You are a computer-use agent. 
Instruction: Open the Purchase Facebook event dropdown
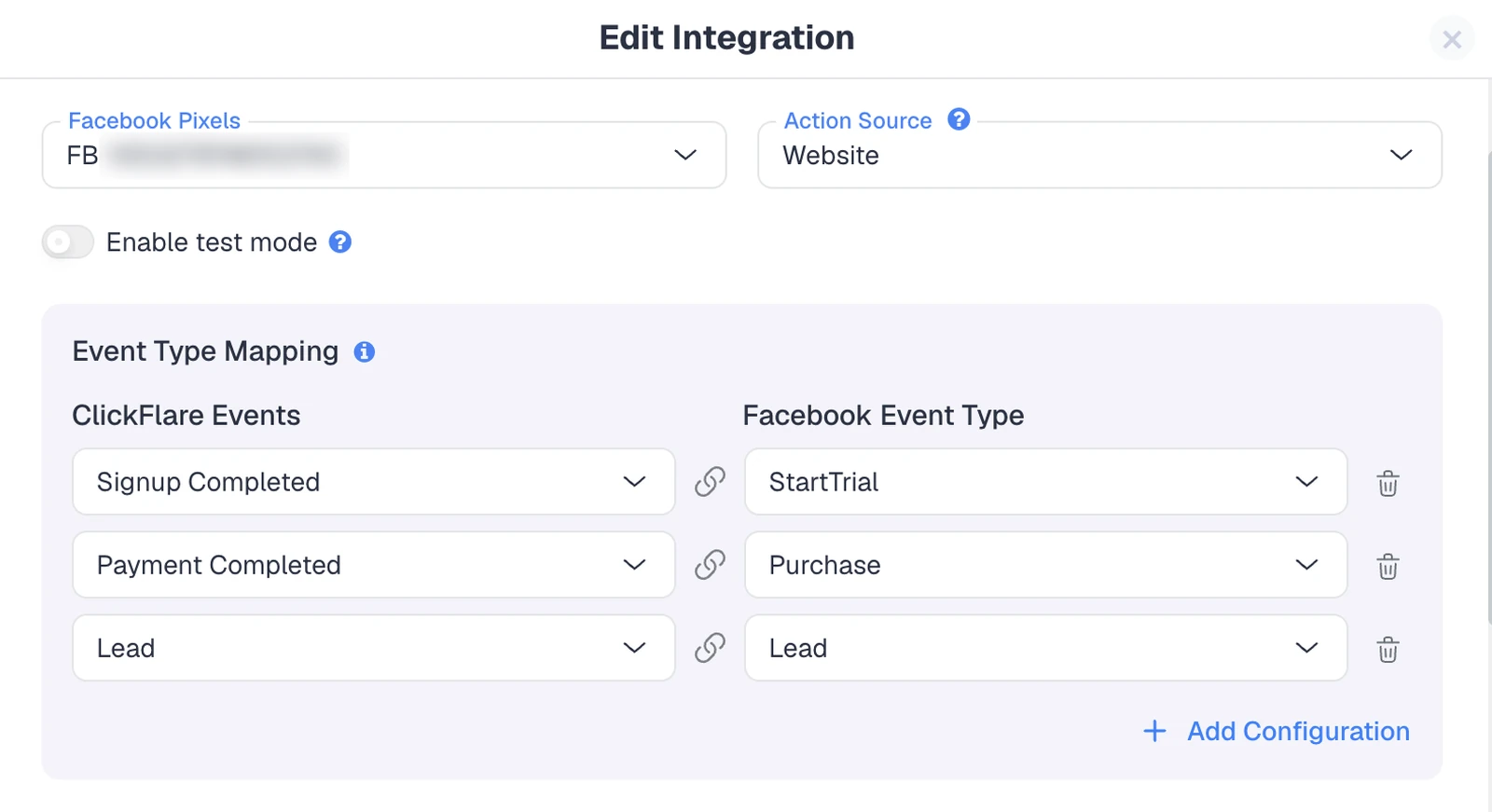1046,565
